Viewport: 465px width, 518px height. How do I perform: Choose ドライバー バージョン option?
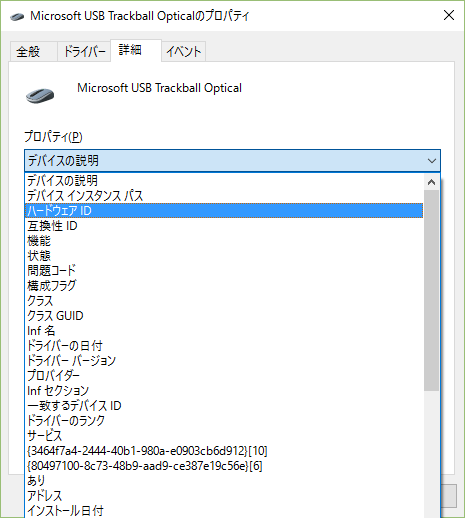[x=224, y=361]
